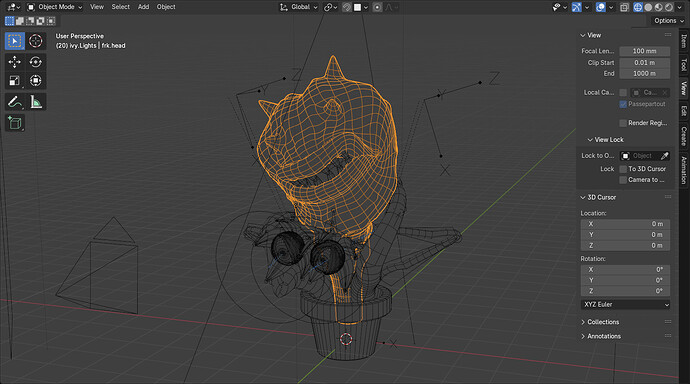
Task: Toggle the Passepartout checkbox
Action: coord(623,104)
